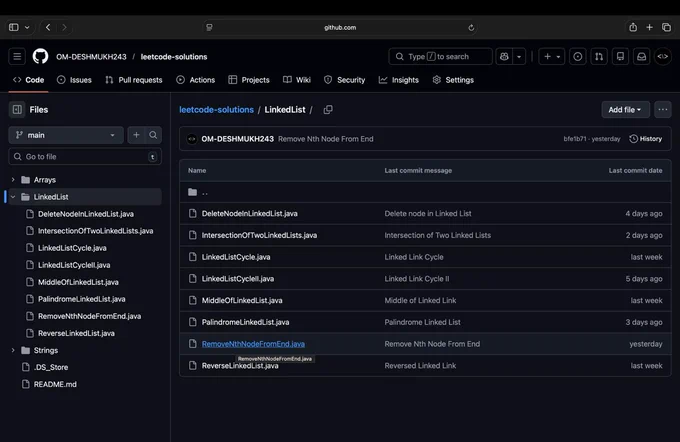Open the notifications inbox icon
Viewport: 680px width, 442px height.
click(x=641, y=56)
